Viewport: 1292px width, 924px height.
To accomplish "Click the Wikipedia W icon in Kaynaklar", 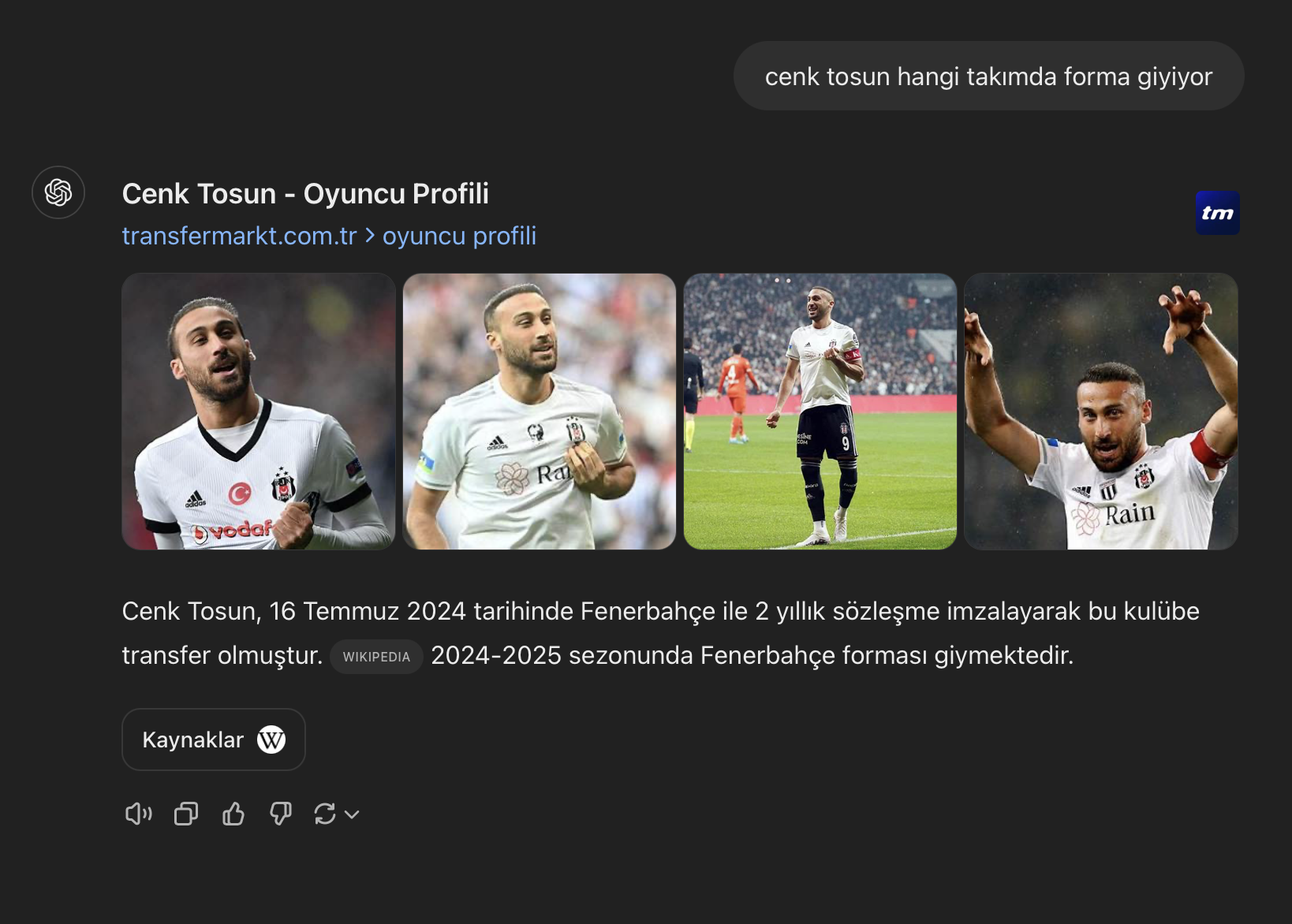I will click(x=271, y=740).
